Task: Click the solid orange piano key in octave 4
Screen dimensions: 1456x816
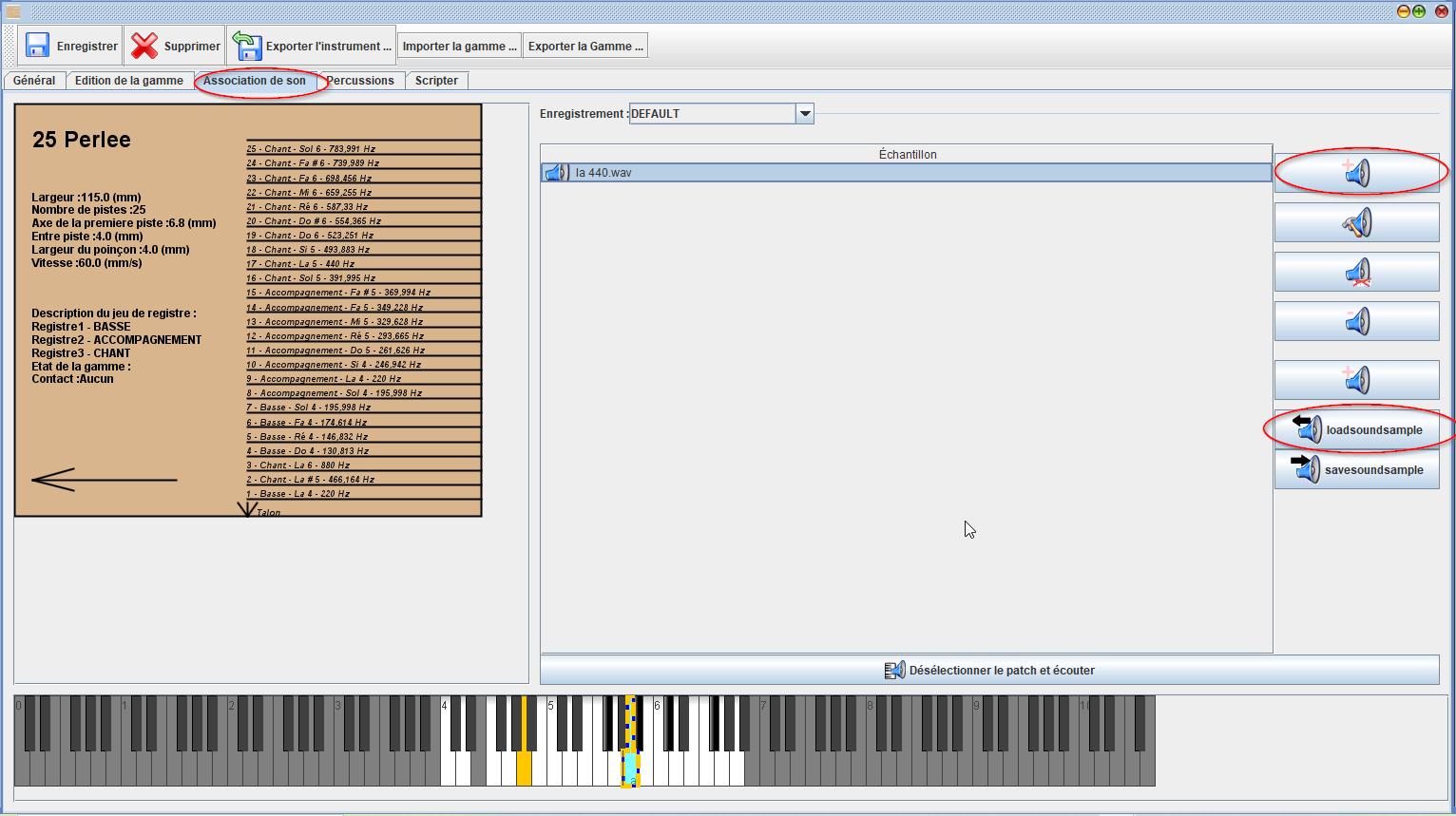Action: (524, 768)
